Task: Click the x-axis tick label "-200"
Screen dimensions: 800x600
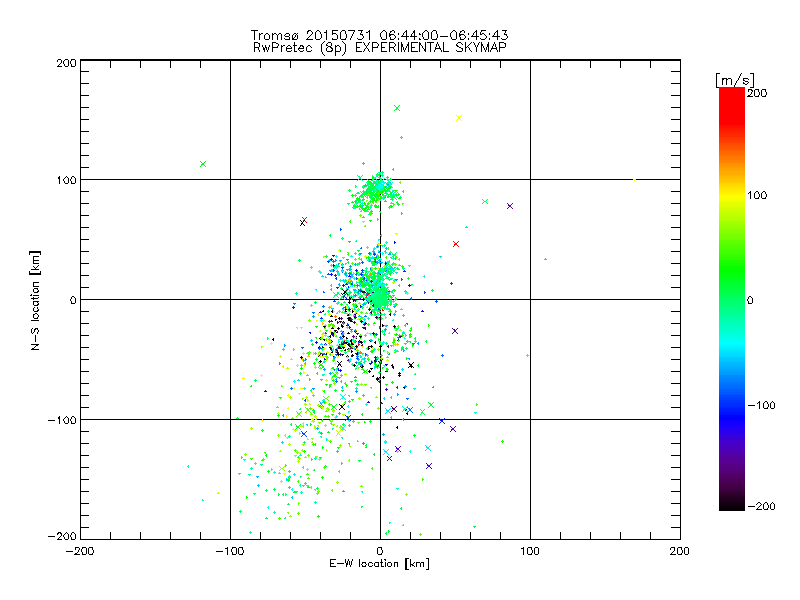Action: point(80,551)
